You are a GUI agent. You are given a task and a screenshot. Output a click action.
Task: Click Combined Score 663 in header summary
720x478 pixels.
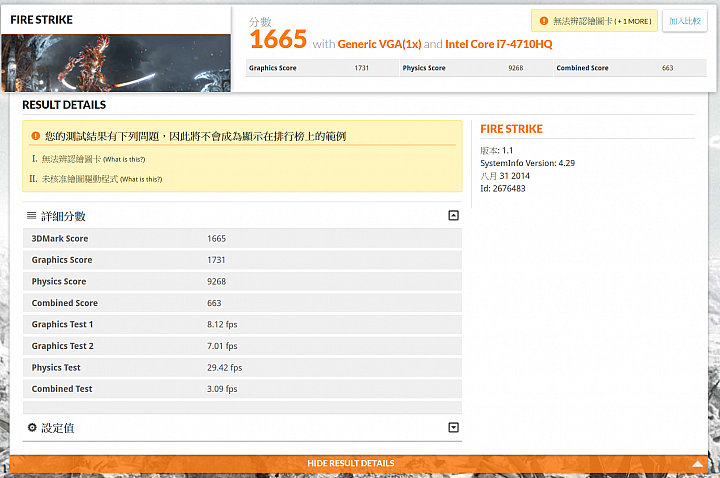(630, 68)
